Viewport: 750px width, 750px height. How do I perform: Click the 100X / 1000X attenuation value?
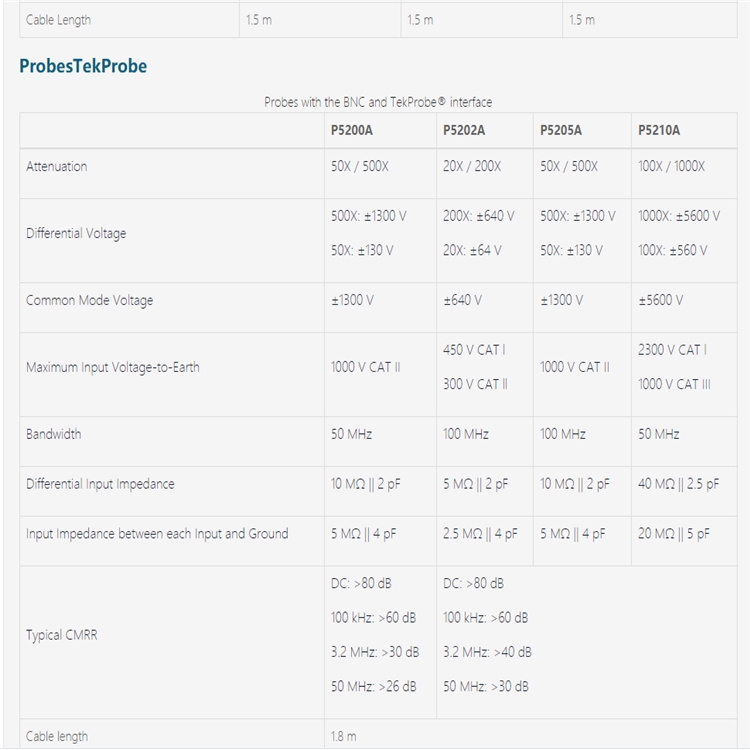click(x=671, y=166)
